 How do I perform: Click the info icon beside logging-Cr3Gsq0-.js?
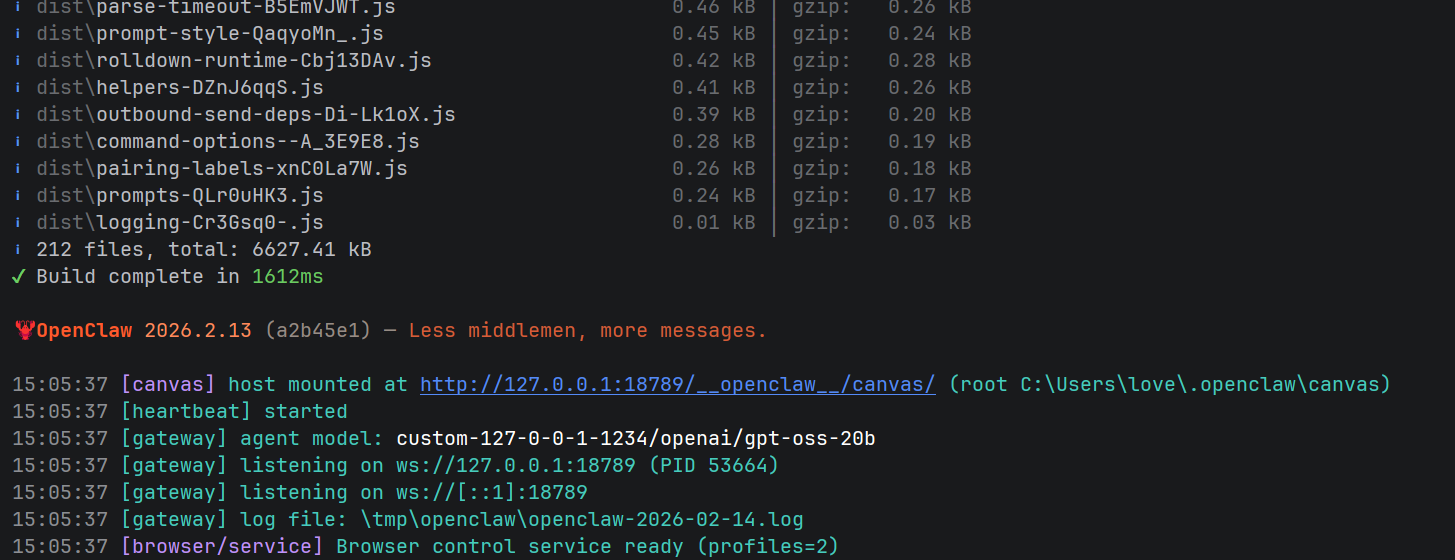coord(18,222)
